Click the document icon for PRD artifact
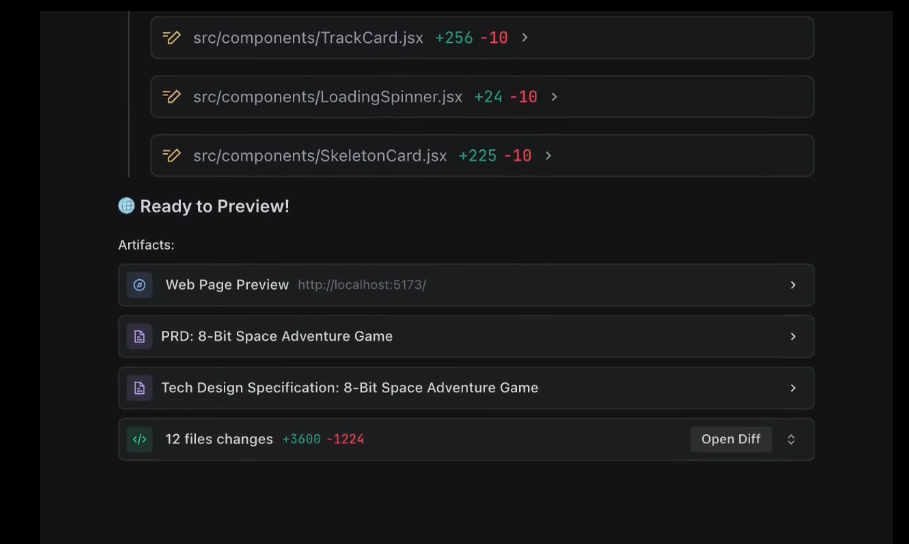 pos(139,336)
